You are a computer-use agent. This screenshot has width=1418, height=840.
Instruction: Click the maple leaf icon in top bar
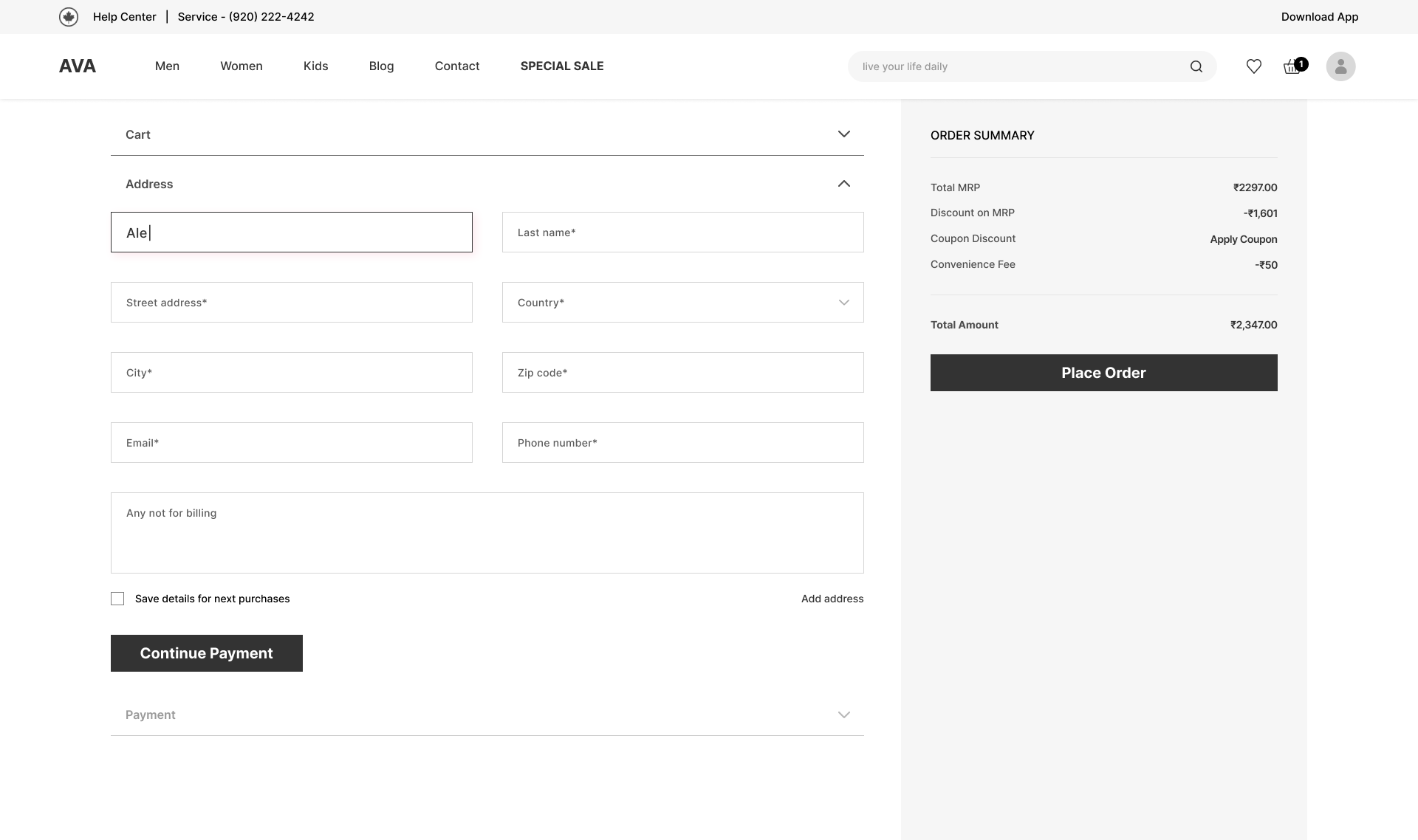pos(69,17)
